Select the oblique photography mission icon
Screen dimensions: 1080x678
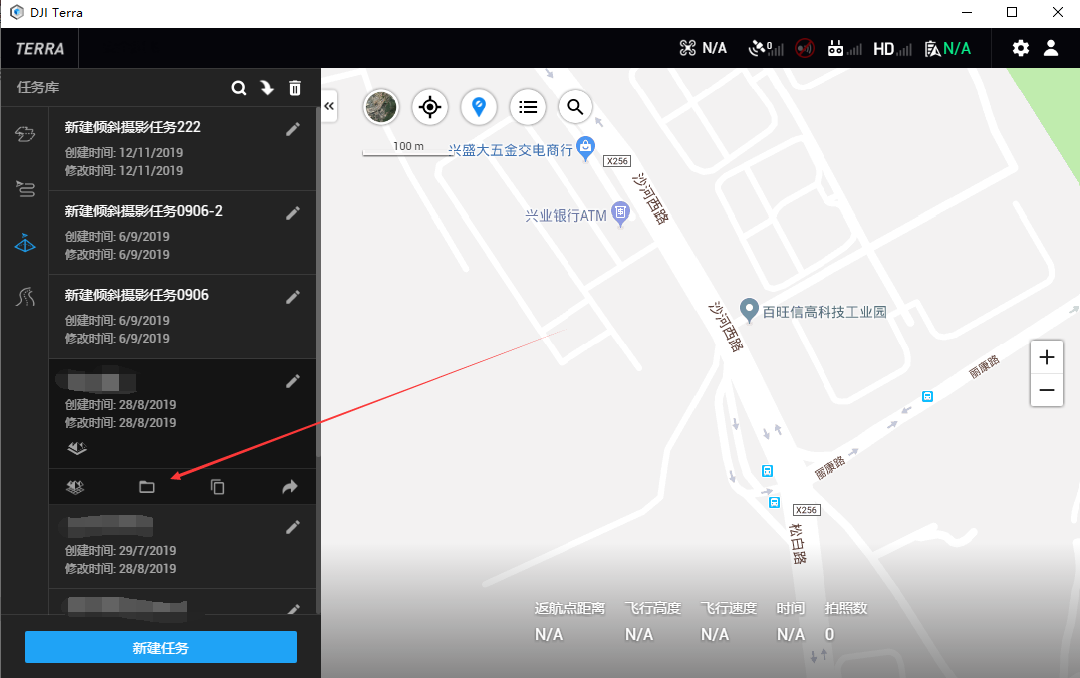(x=25, y=242)
